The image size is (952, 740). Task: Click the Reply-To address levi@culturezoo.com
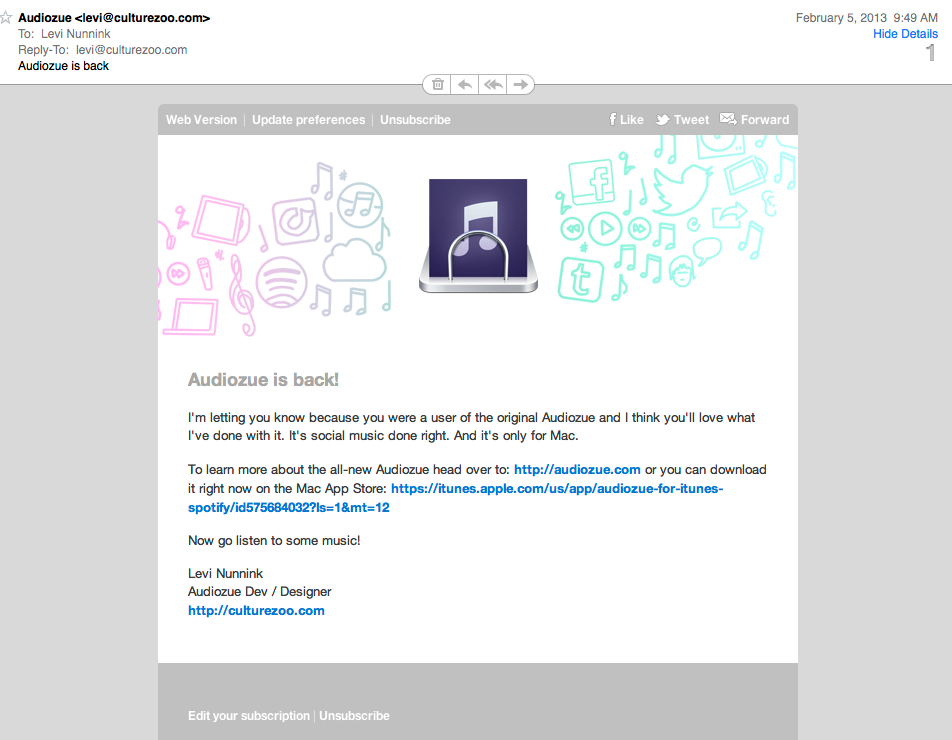click(131, 50)
